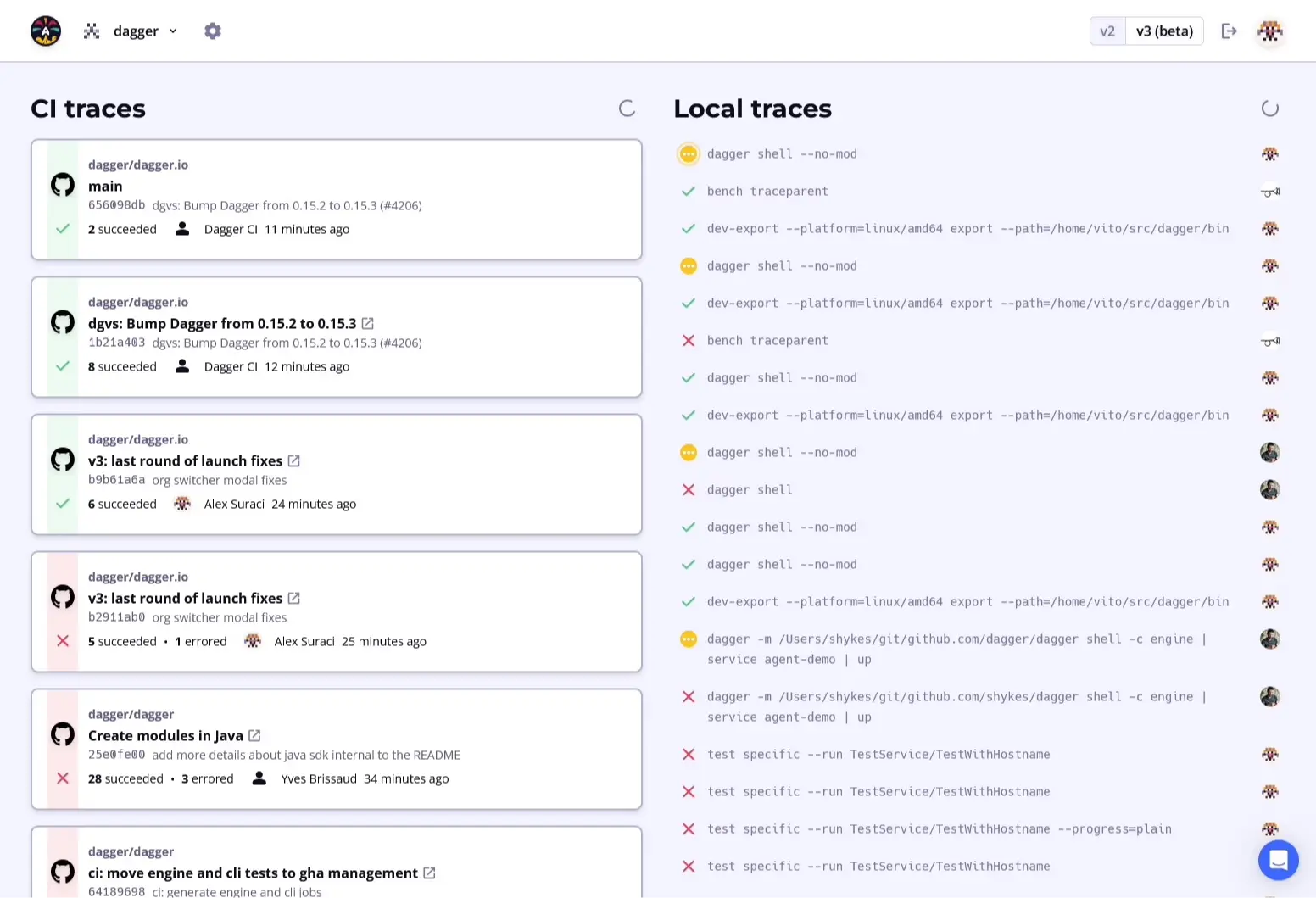
Task: Select the v3 (beta) option
Action: click(x=1164, y=31)
